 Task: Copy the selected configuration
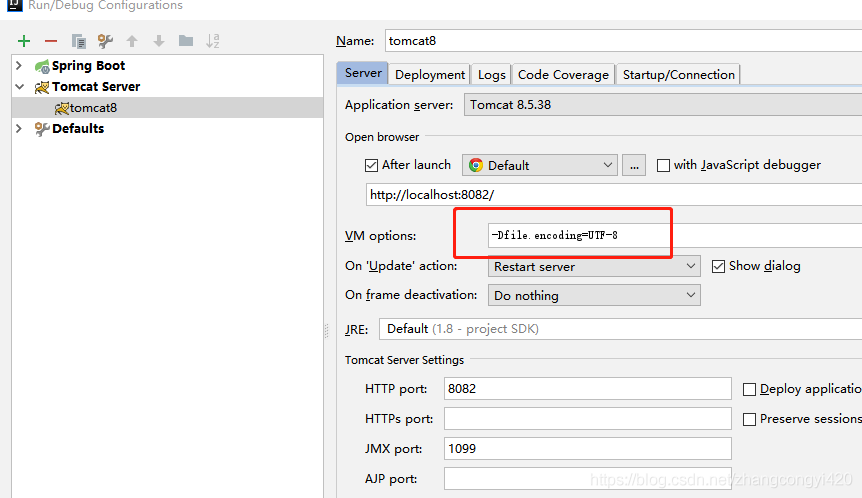pyautogui.click(x=79, y=41)
